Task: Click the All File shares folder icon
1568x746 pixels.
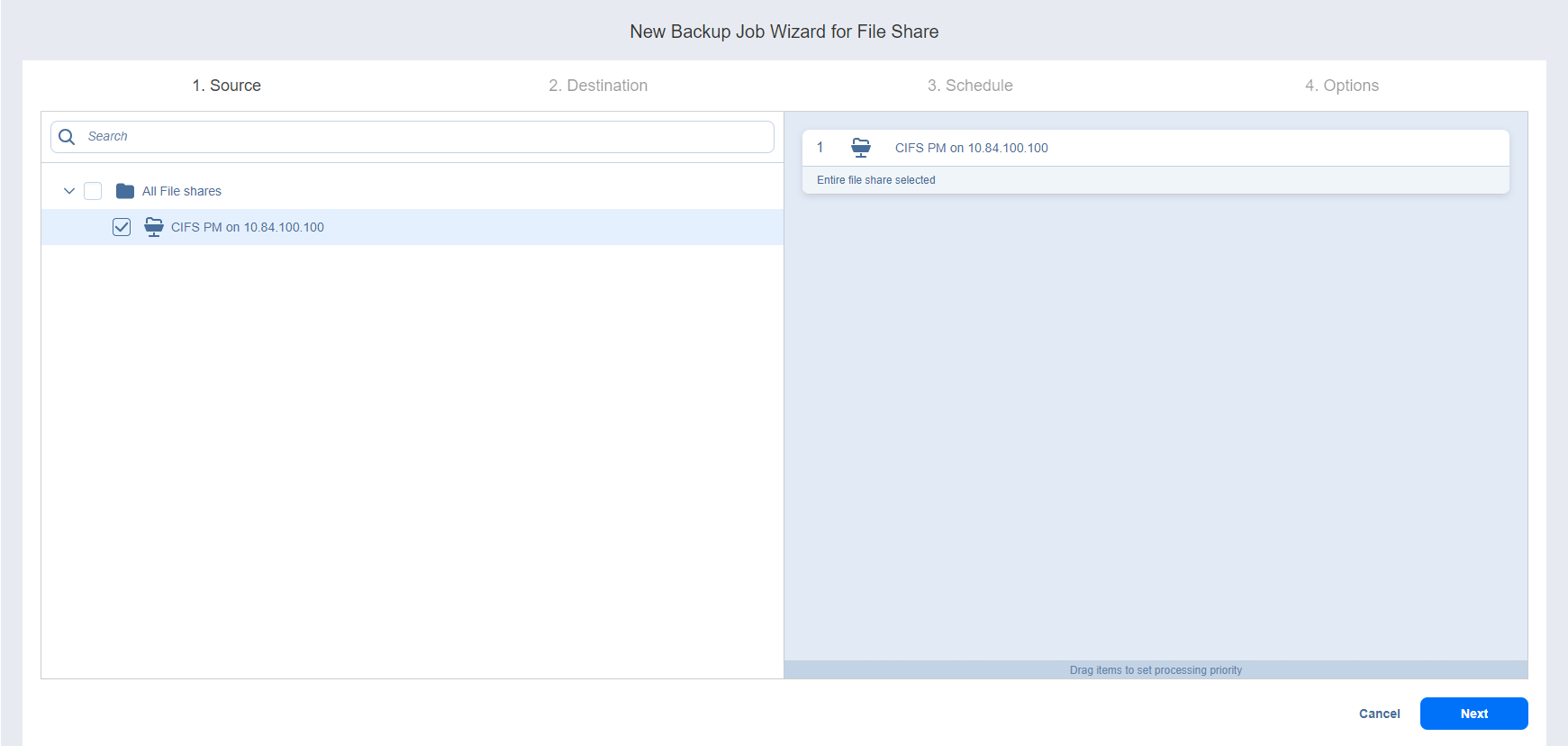Action: tap(125, 191)
